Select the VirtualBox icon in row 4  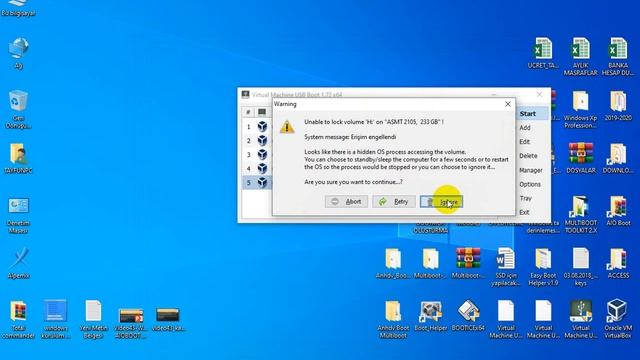coord(262,168)
